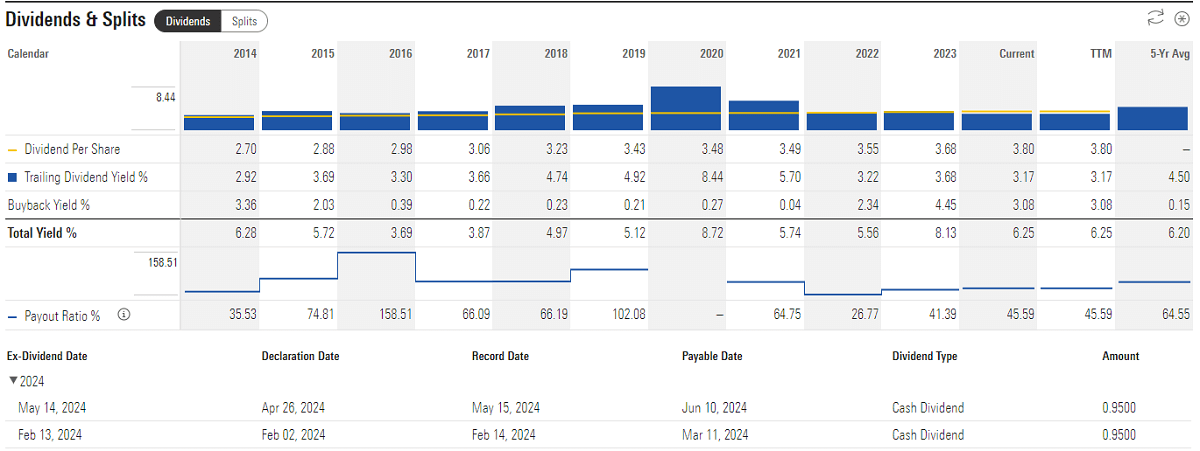This screenshot has height=451, width=1200.
Task: Select the 2020 column header
Action: pos(712,54)
